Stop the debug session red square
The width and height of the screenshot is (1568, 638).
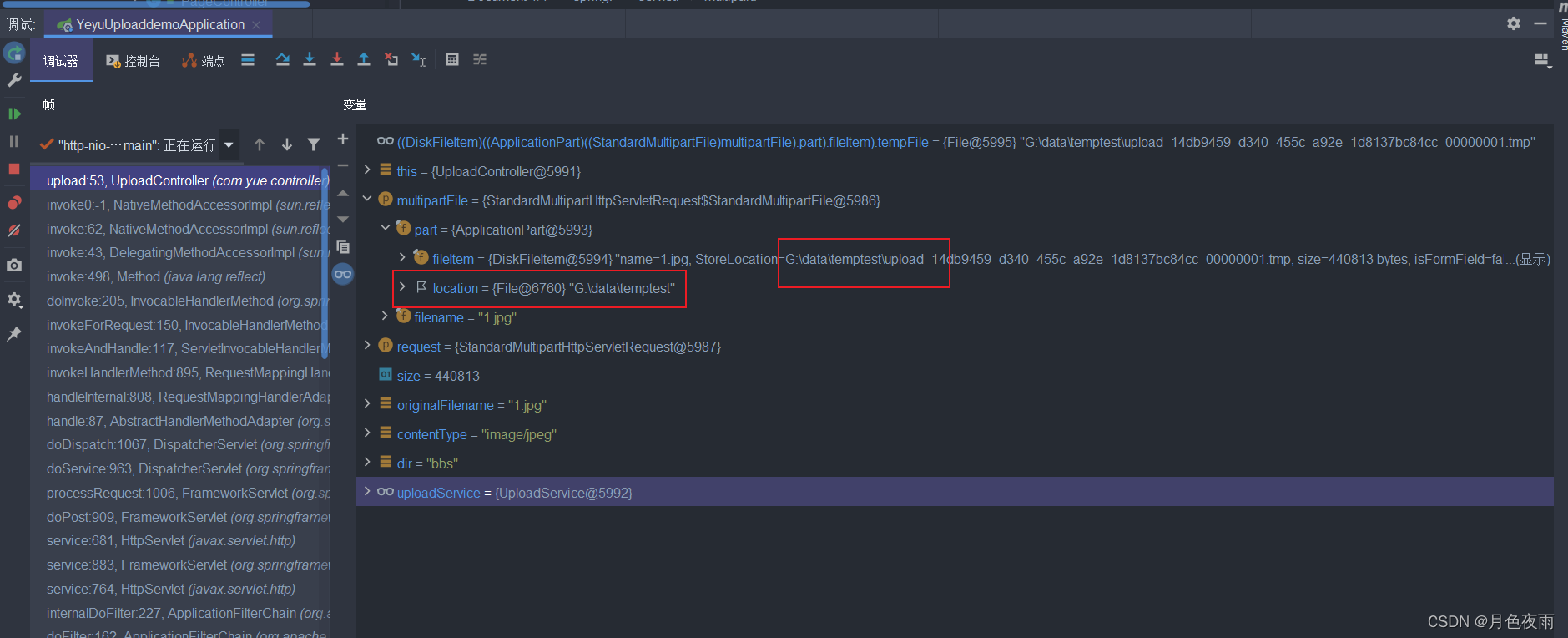click(x=14, y=169)
